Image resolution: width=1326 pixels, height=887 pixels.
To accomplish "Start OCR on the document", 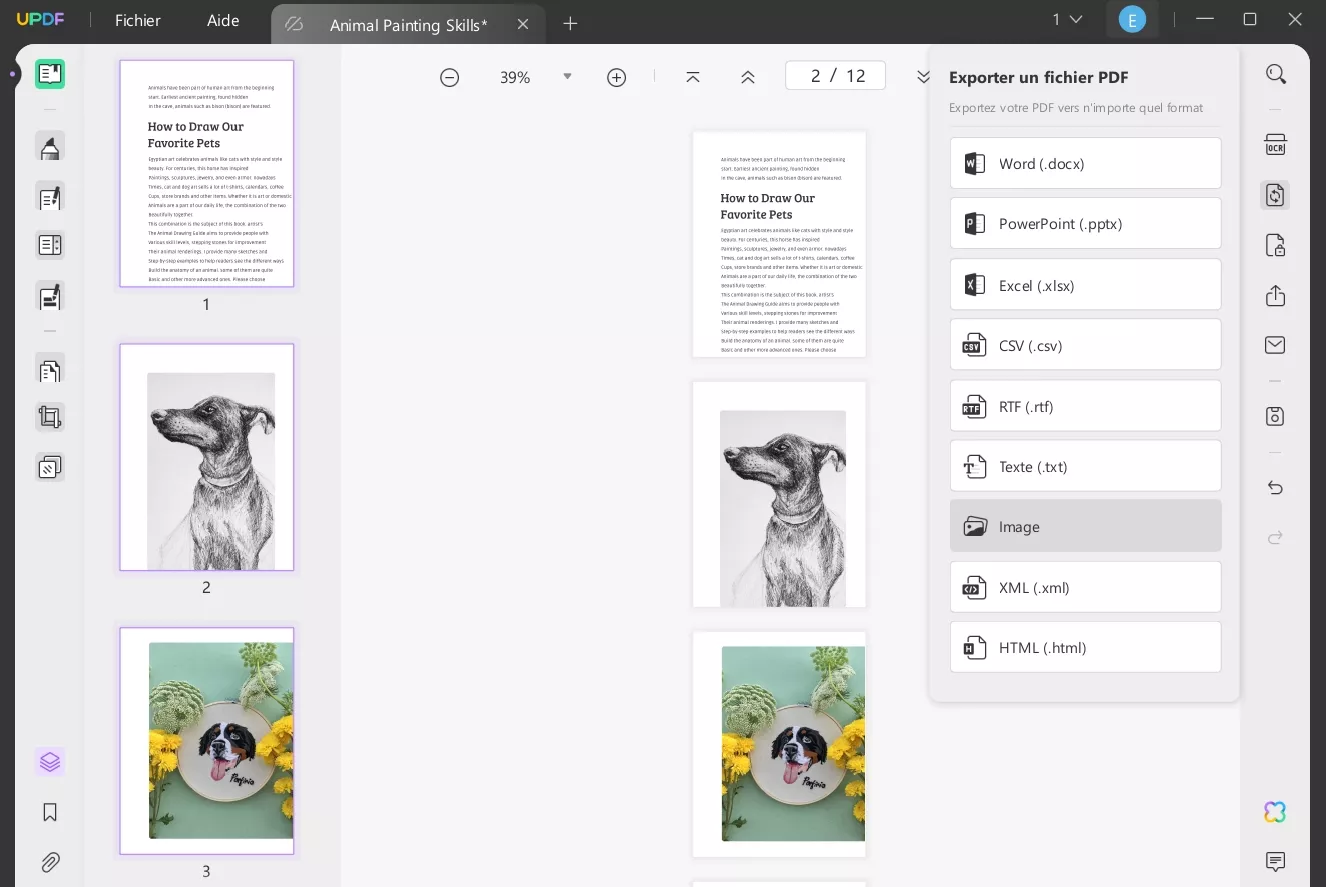I will (1275, 145).
